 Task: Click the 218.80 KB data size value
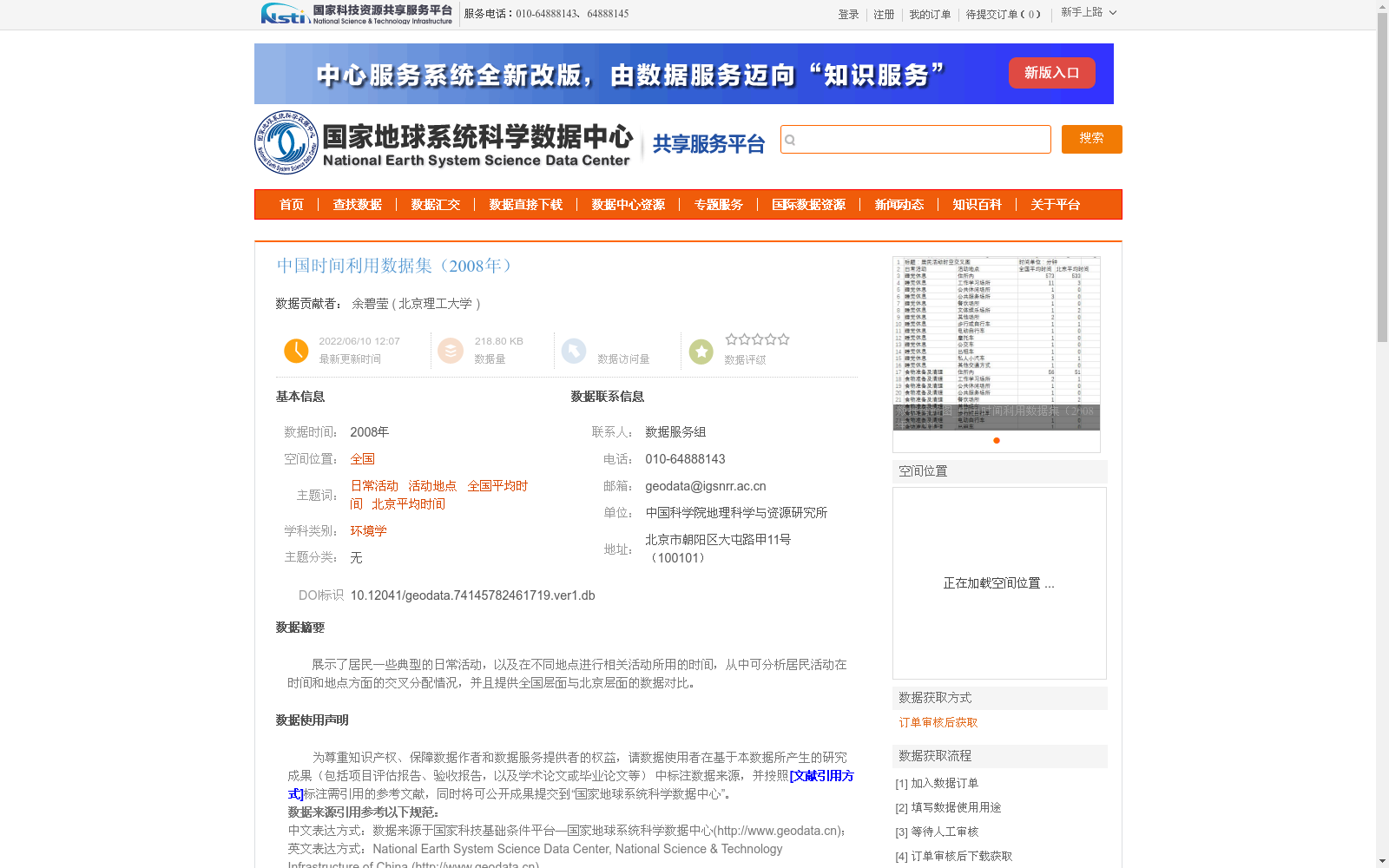[499, 341]
